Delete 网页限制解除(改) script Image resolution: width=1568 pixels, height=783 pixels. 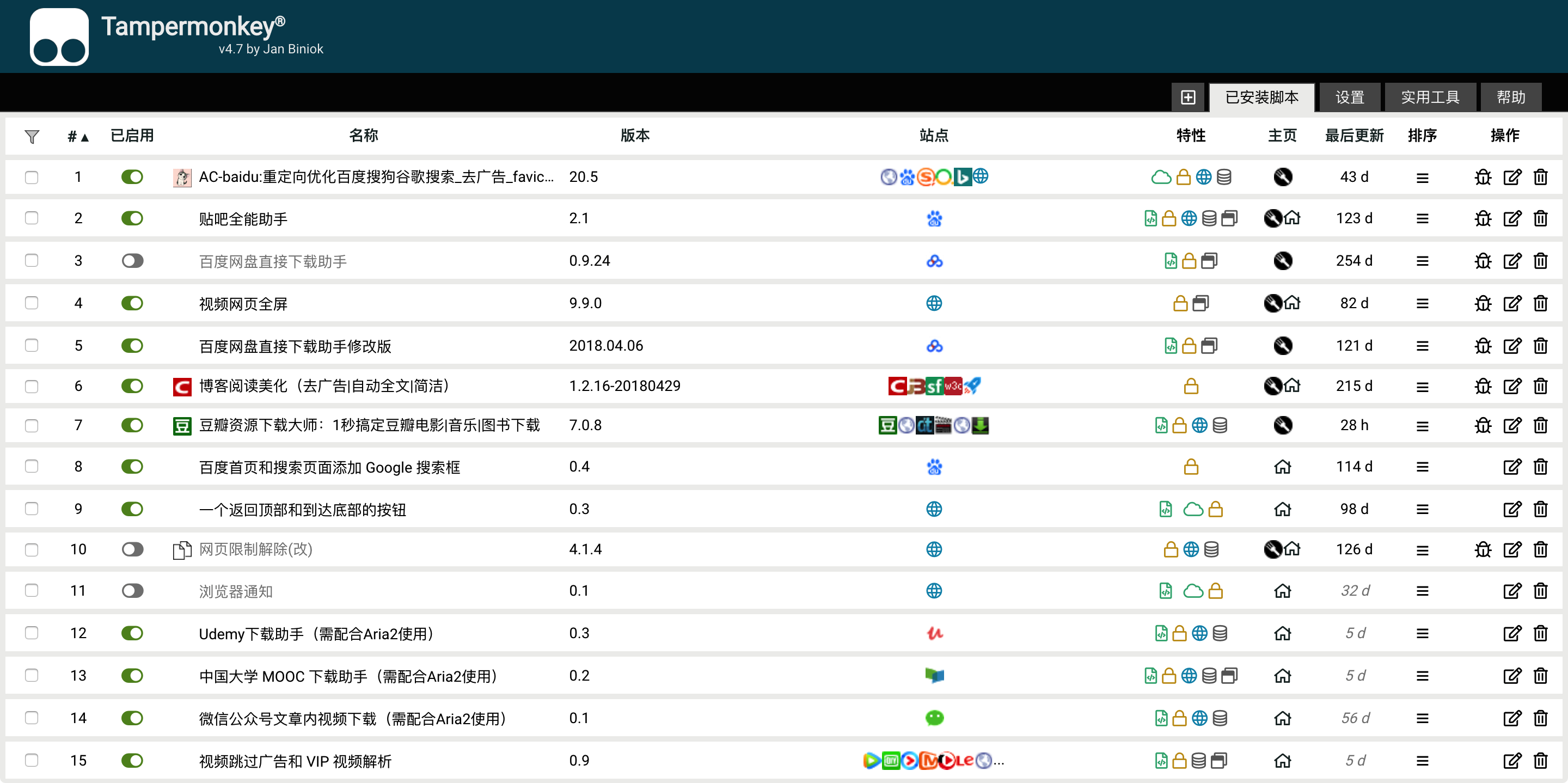click(x=1541, y=550)
